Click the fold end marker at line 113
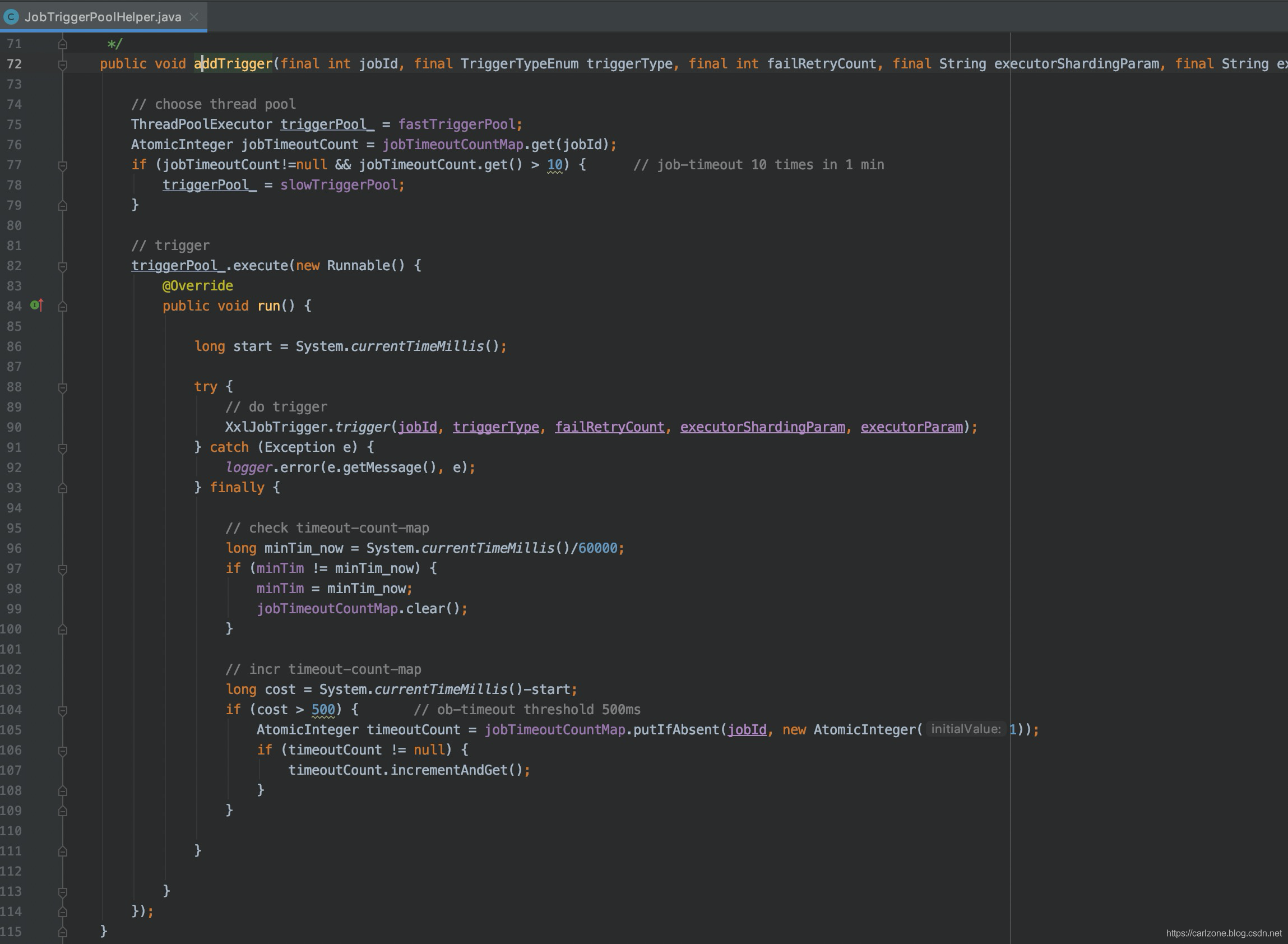Viewport: 1288px width, 944px height. (63, 891)
